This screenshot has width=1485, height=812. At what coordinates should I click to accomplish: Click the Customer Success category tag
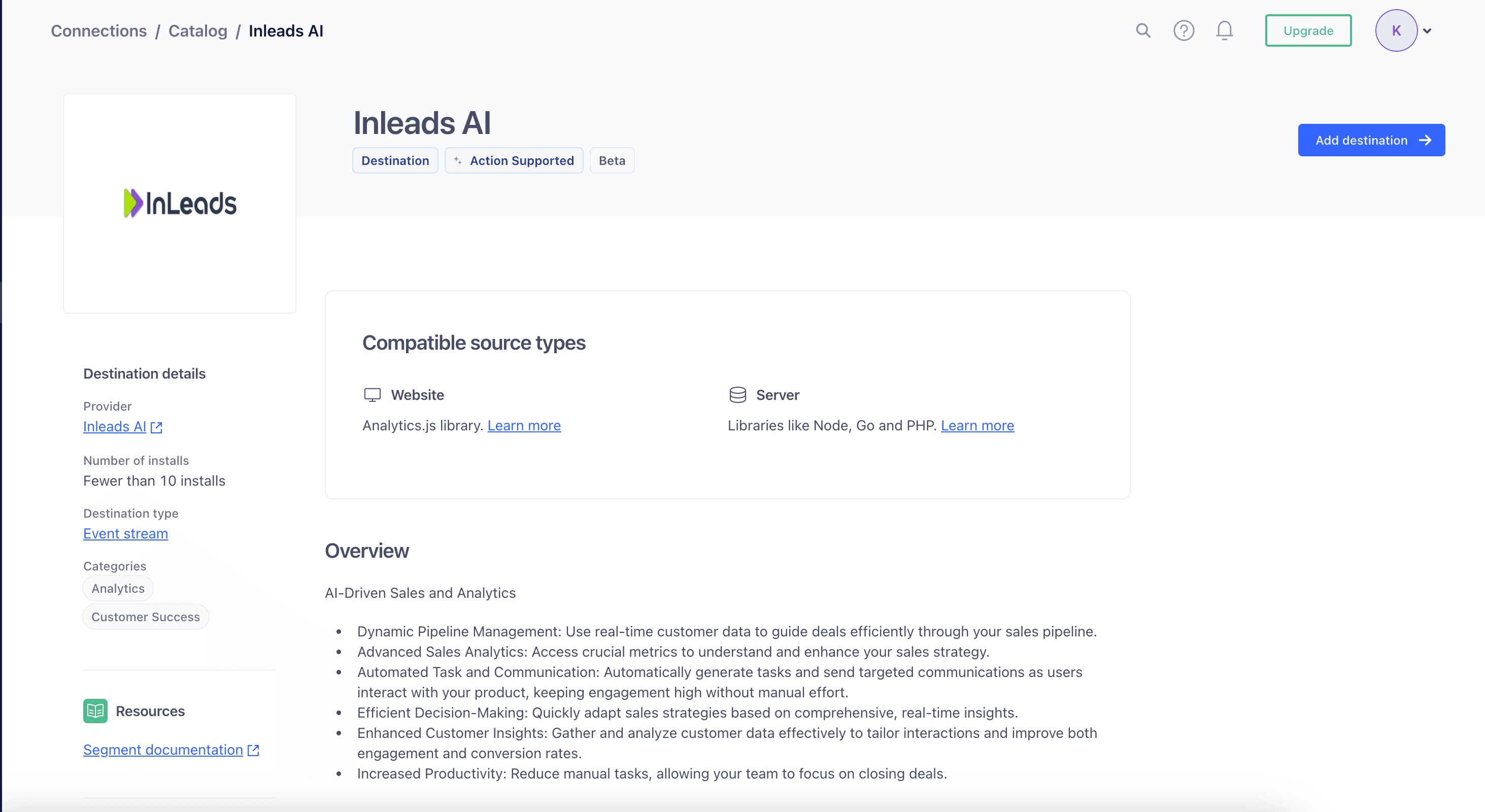pyautogui.click(x=145, y=616)
